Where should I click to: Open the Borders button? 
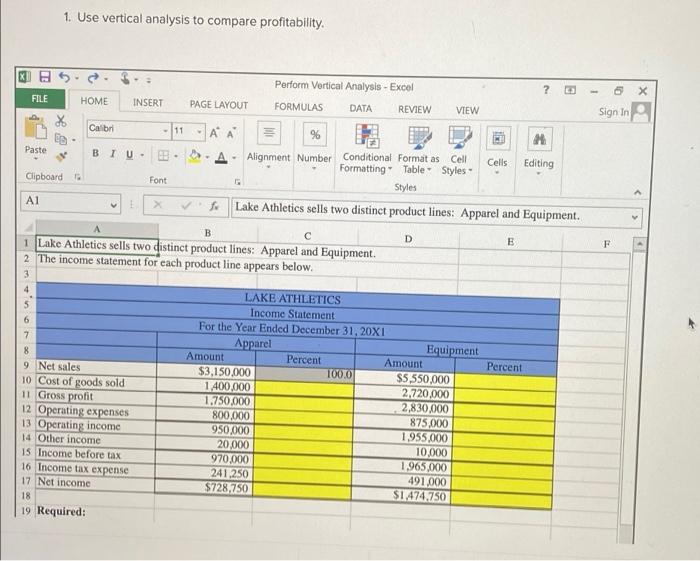coord(163,155)
